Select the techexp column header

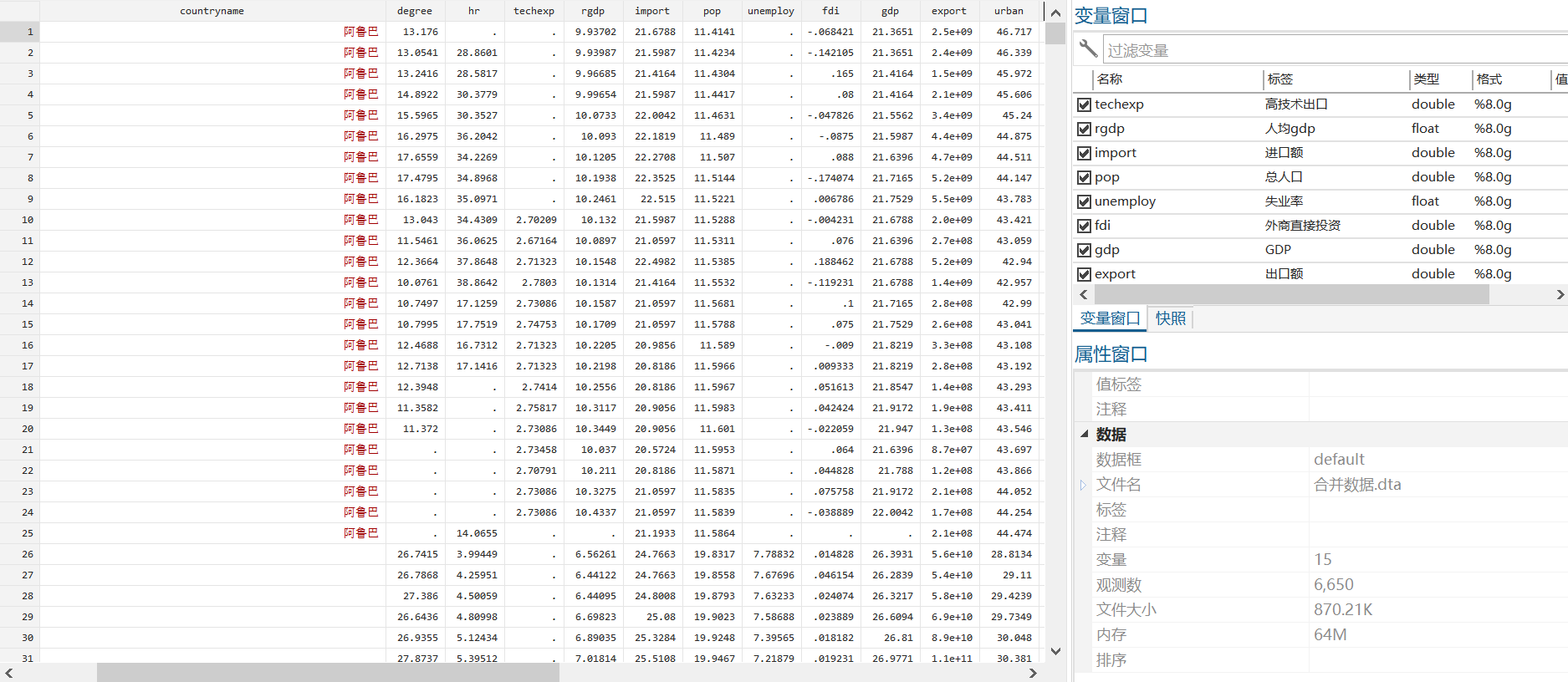point(534,11)
